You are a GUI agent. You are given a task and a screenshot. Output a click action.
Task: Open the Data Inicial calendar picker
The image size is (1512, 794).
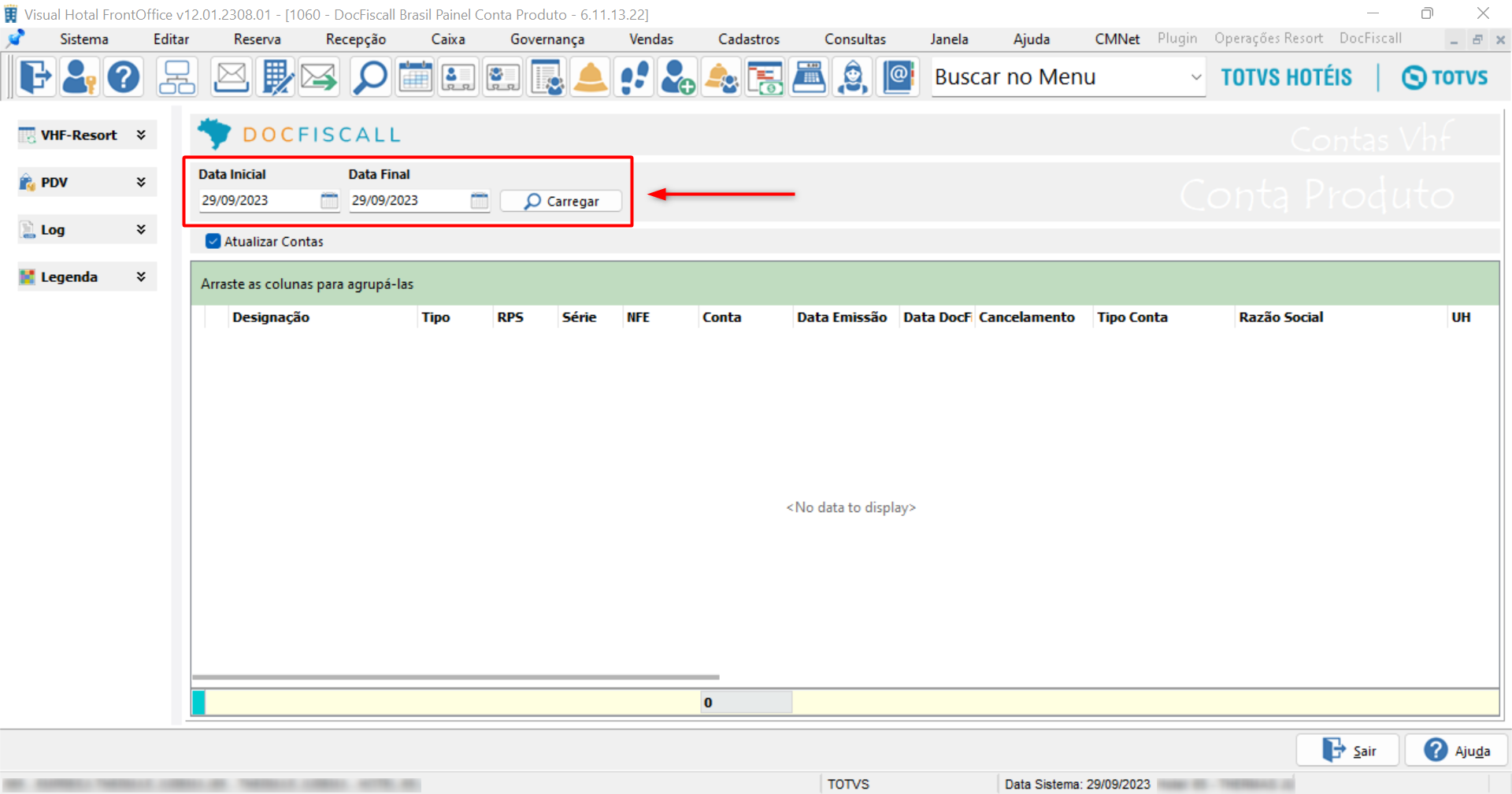click(329, 201)
